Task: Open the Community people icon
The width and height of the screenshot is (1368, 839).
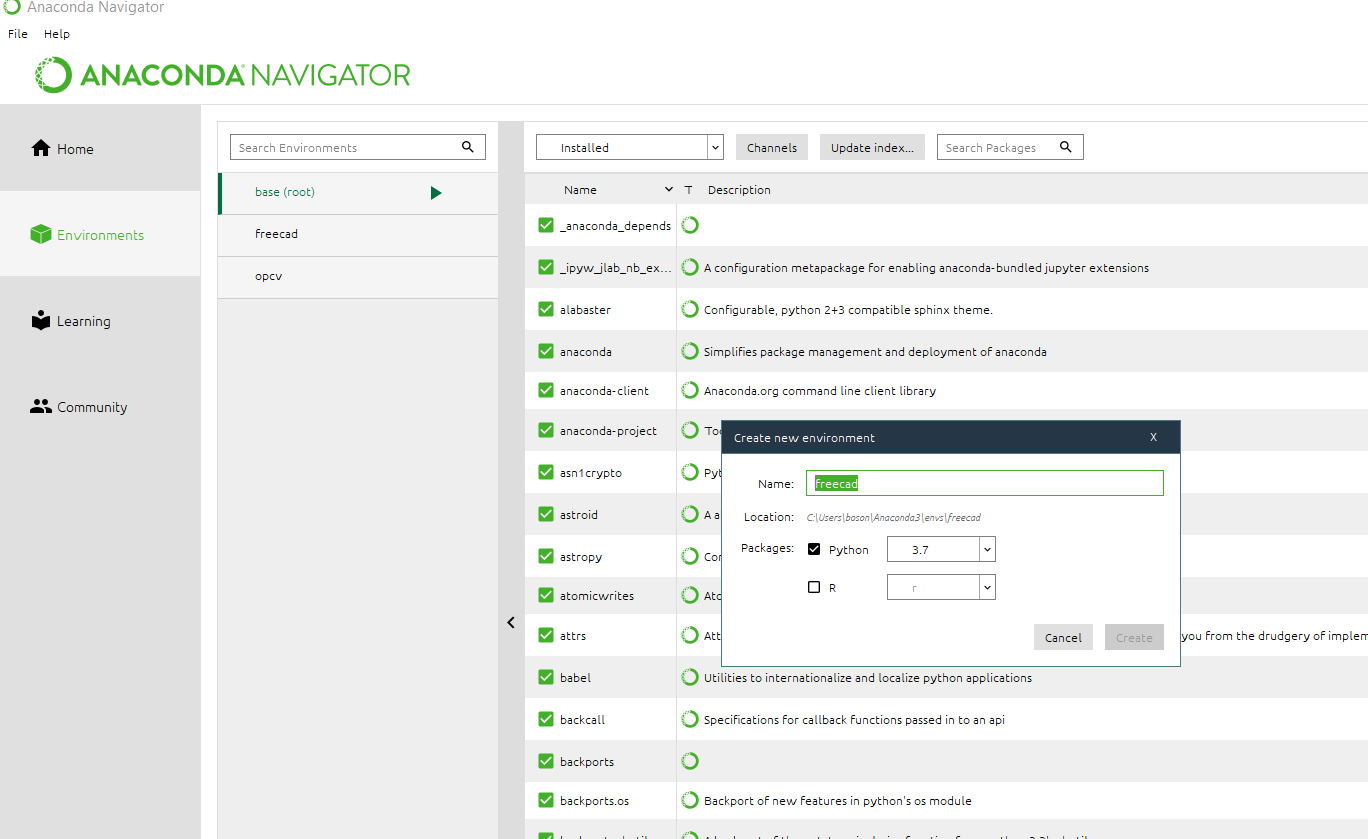Action: 41,406
